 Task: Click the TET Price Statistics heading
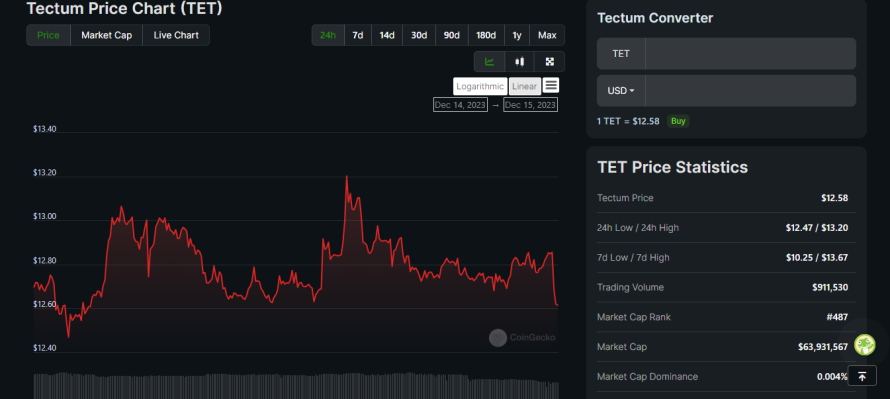pyautogui.click(x=673, y=167)
